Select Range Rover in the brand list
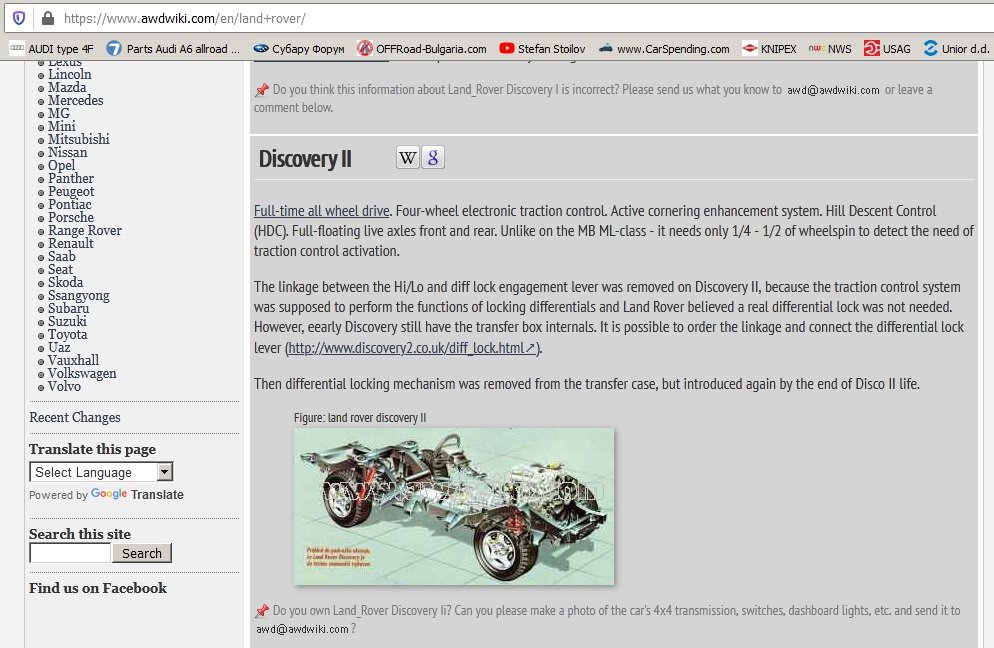Viewport: 994px width, 648px height. pyautogui.click(x=85, y=230)
